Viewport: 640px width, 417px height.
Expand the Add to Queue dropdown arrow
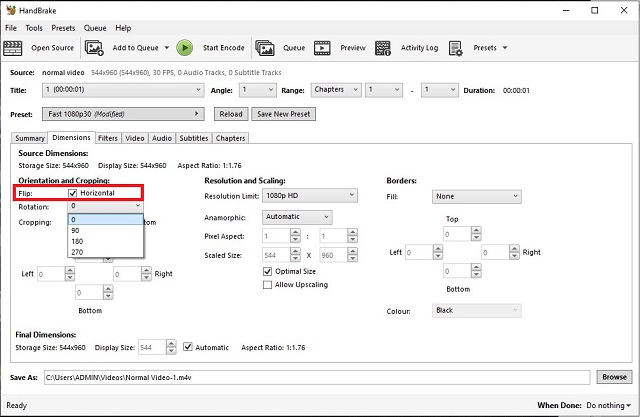point(167,48)
